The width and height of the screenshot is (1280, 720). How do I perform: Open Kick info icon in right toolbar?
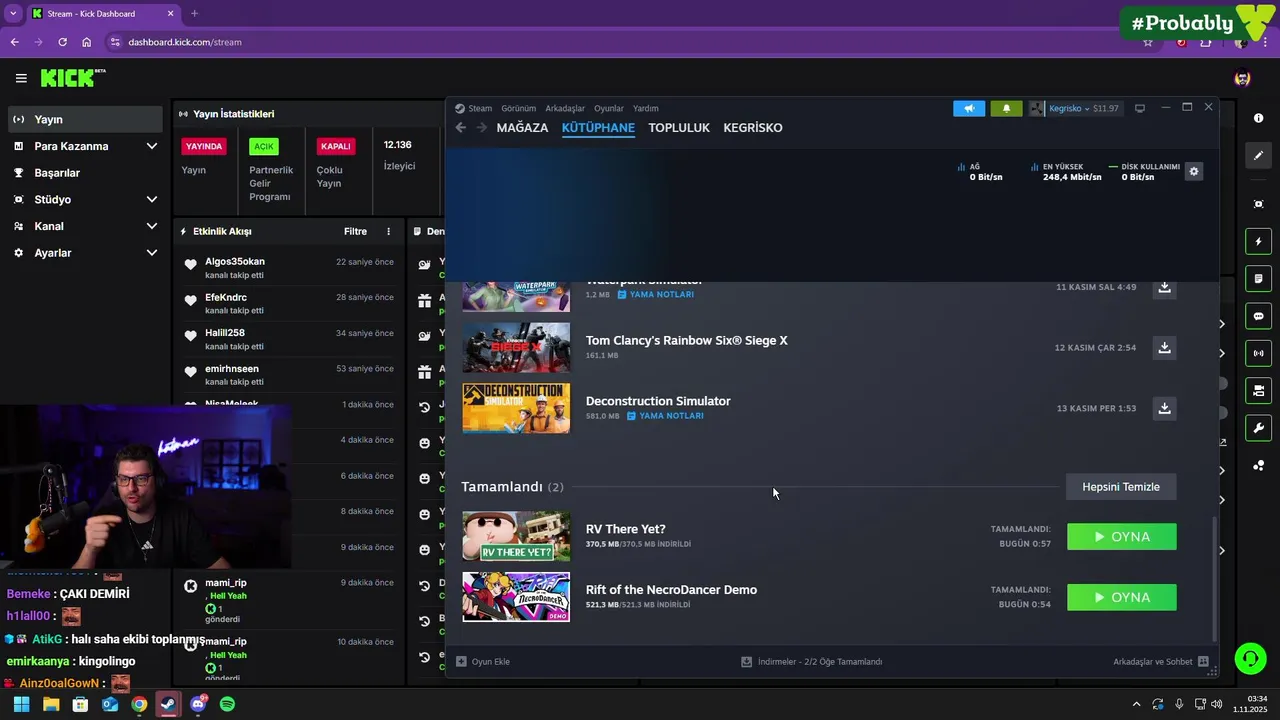pos(1258,118)
